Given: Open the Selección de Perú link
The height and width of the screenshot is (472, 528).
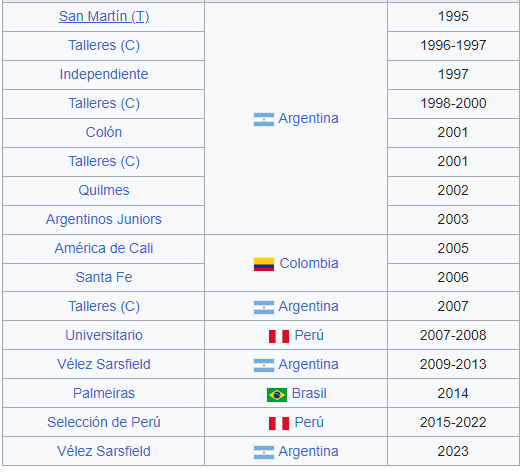Looking at the screenshot, I should 104,422.
